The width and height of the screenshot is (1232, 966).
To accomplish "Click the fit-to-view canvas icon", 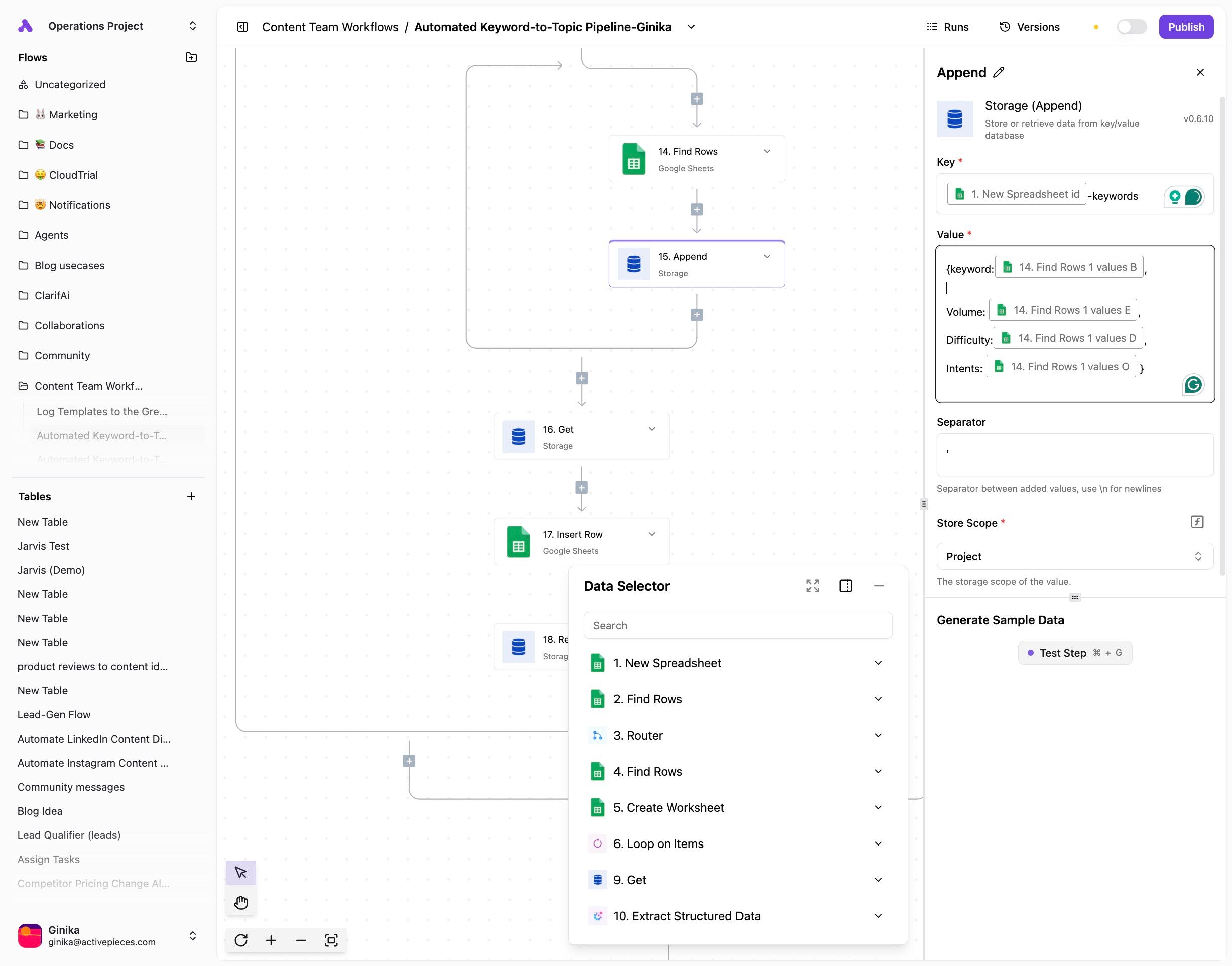I will click(331, 940).
